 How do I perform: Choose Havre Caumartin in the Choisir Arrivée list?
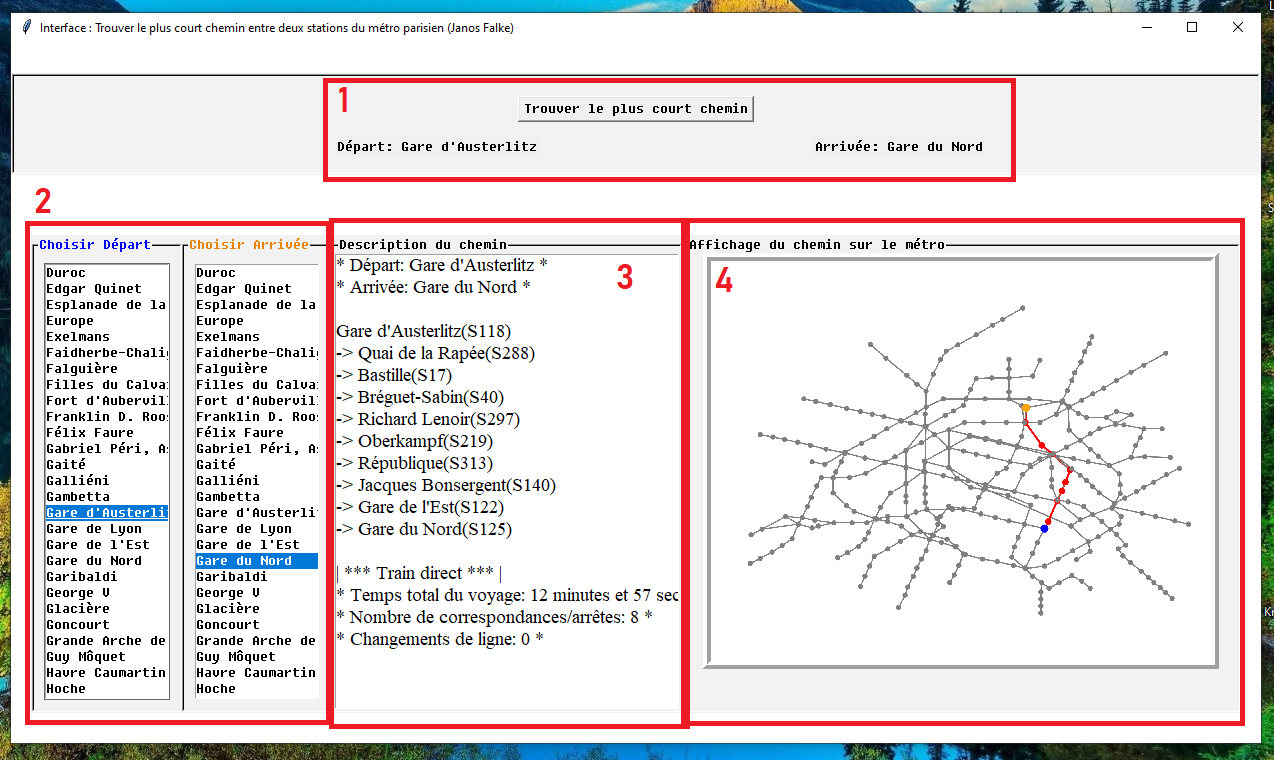coord(256,673)
